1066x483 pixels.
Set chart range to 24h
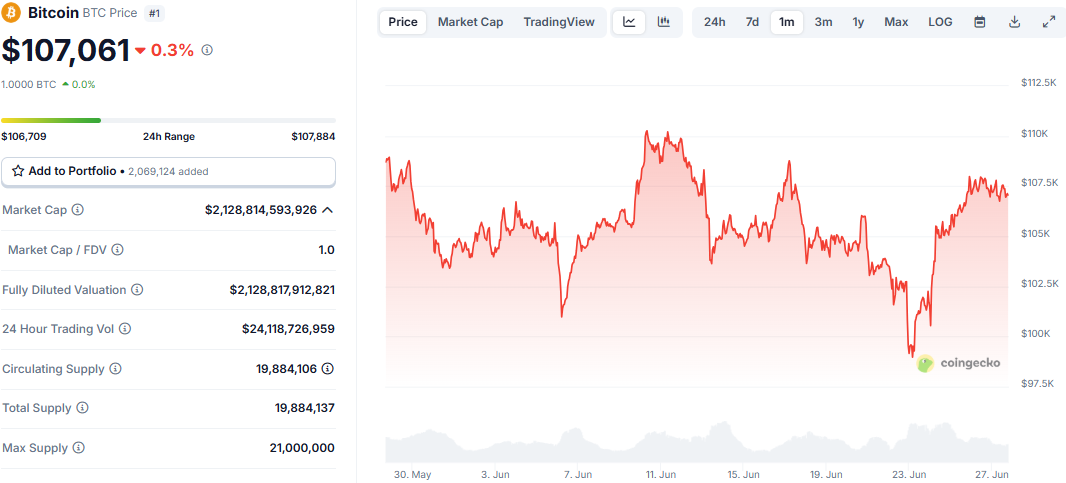pos(715,22)
